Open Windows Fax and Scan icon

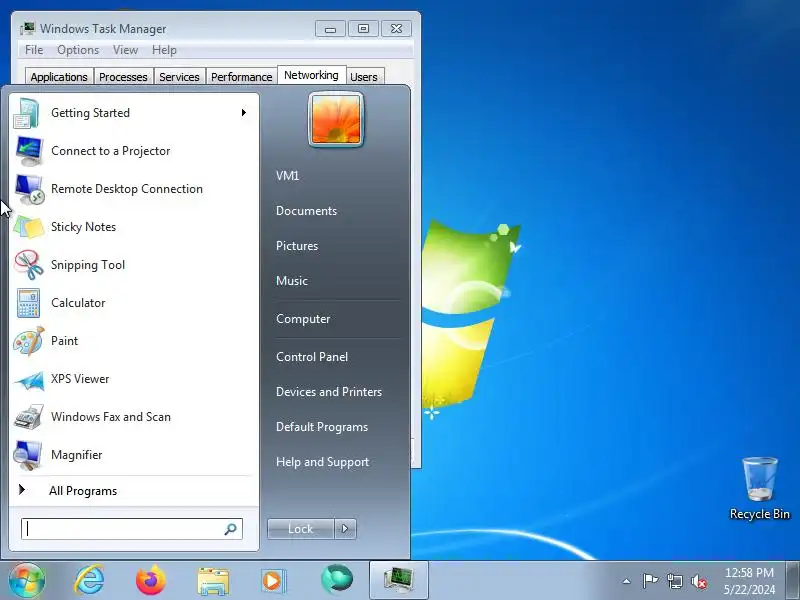[x=29, y=417]
